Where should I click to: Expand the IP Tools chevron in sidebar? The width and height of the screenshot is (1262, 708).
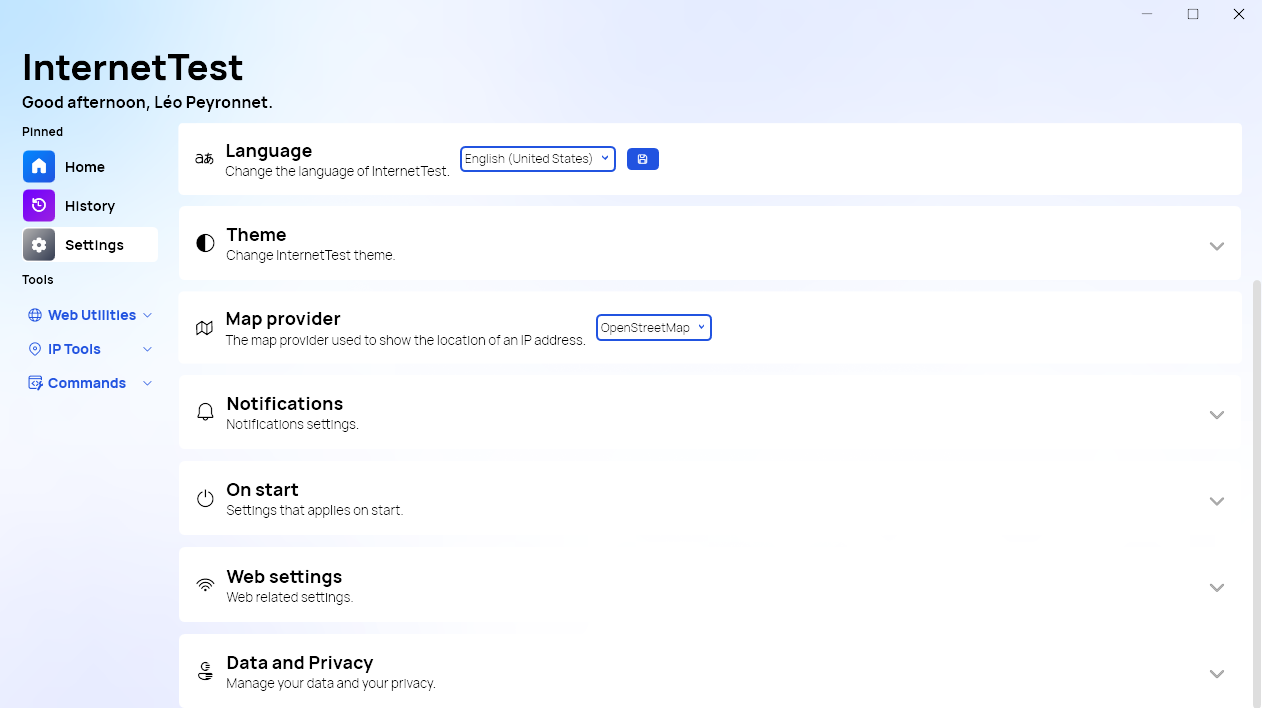(148, 349)
